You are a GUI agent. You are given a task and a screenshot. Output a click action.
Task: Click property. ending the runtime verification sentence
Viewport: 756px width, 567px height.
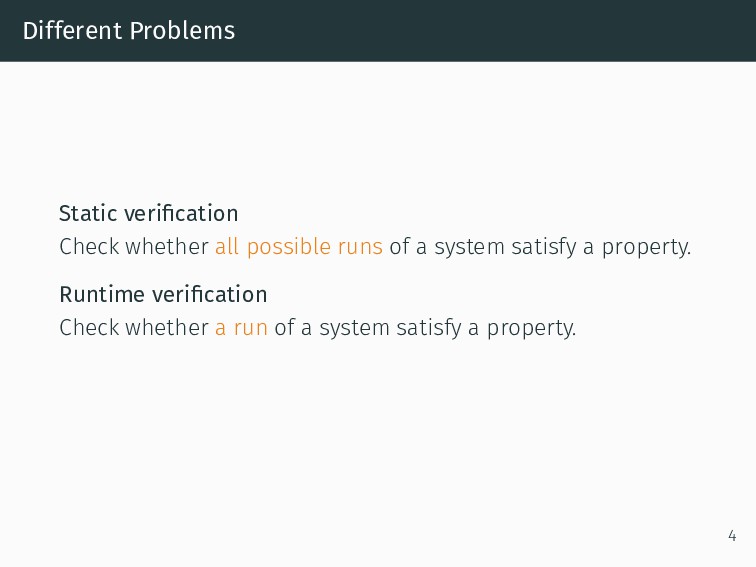coord(531,328)
